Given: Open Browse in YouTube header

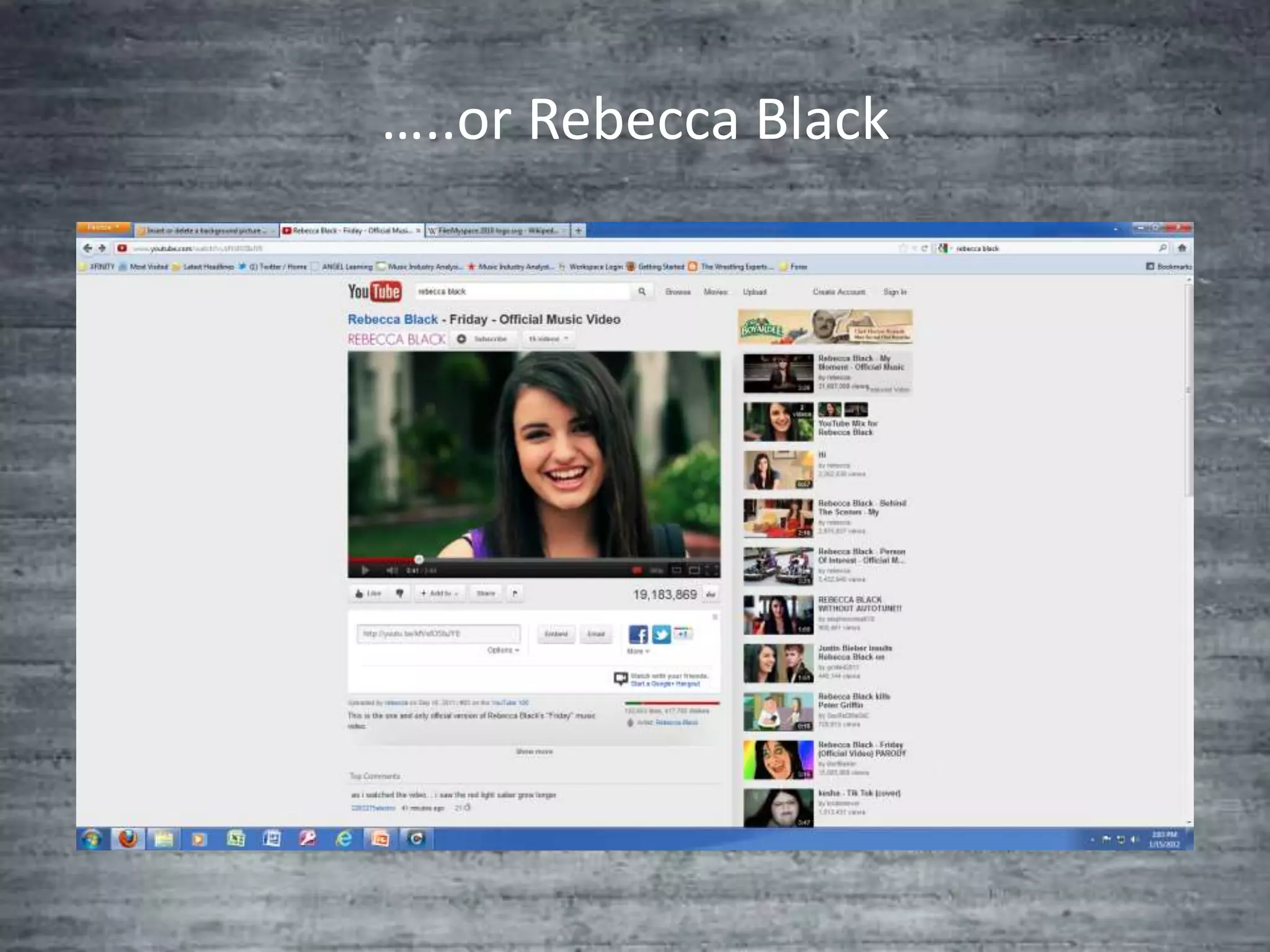Looking at the screenshot, I should pyautogui.click(x=678, y=292).
